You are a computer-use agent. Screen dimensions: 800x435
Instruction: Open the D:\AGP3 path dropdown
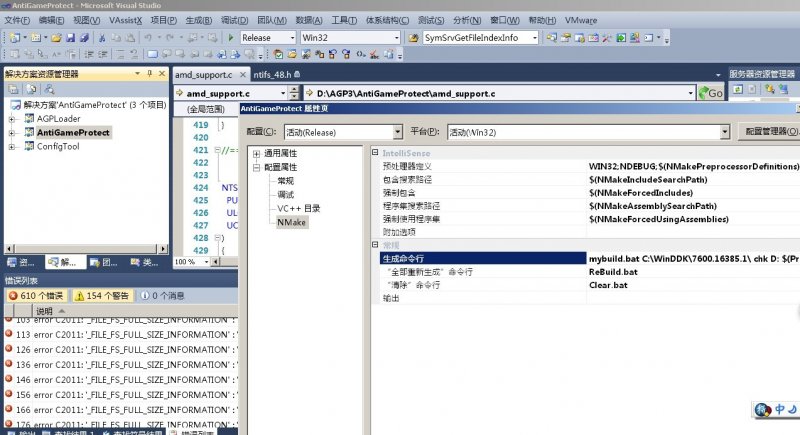pyautogui.click(x=690, y=93)
